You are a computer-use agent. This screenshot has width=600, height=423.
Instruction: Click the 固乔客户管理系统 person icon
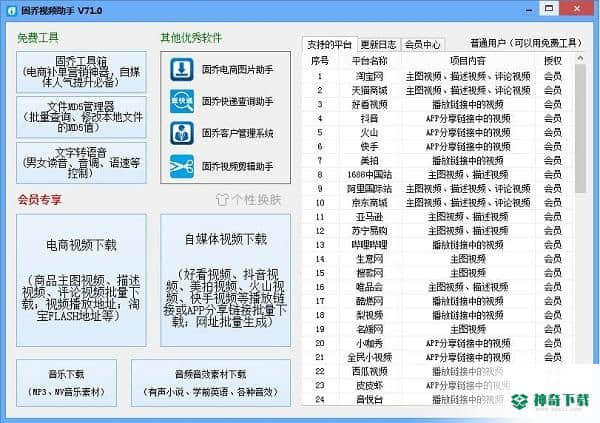click(182, 133)
